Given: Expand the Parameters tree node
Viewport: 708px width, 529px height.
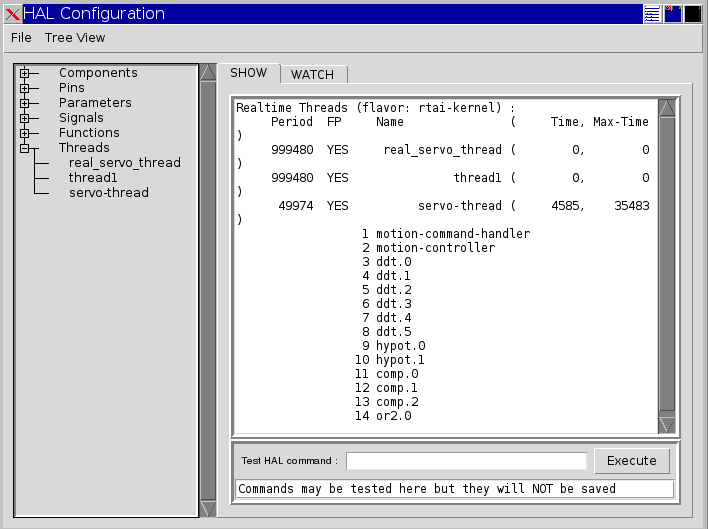Looking at the screenshot, I should coord(24,103).
